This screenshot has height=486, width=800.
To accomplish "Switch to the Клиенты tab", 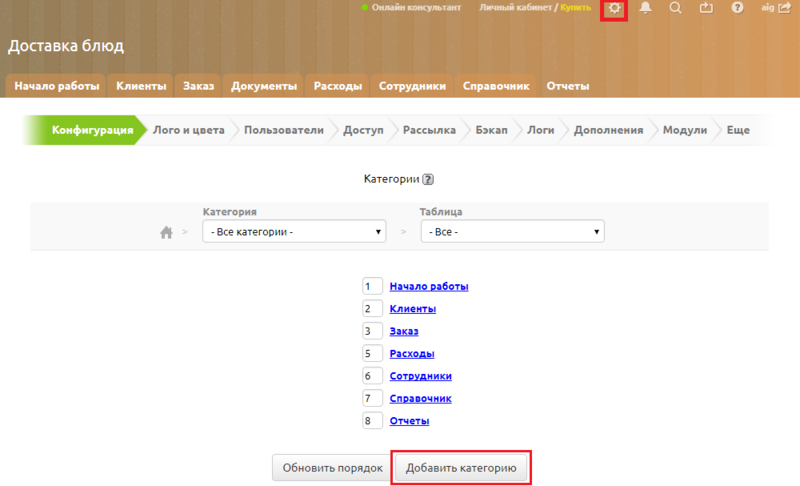I will point(141,86).
